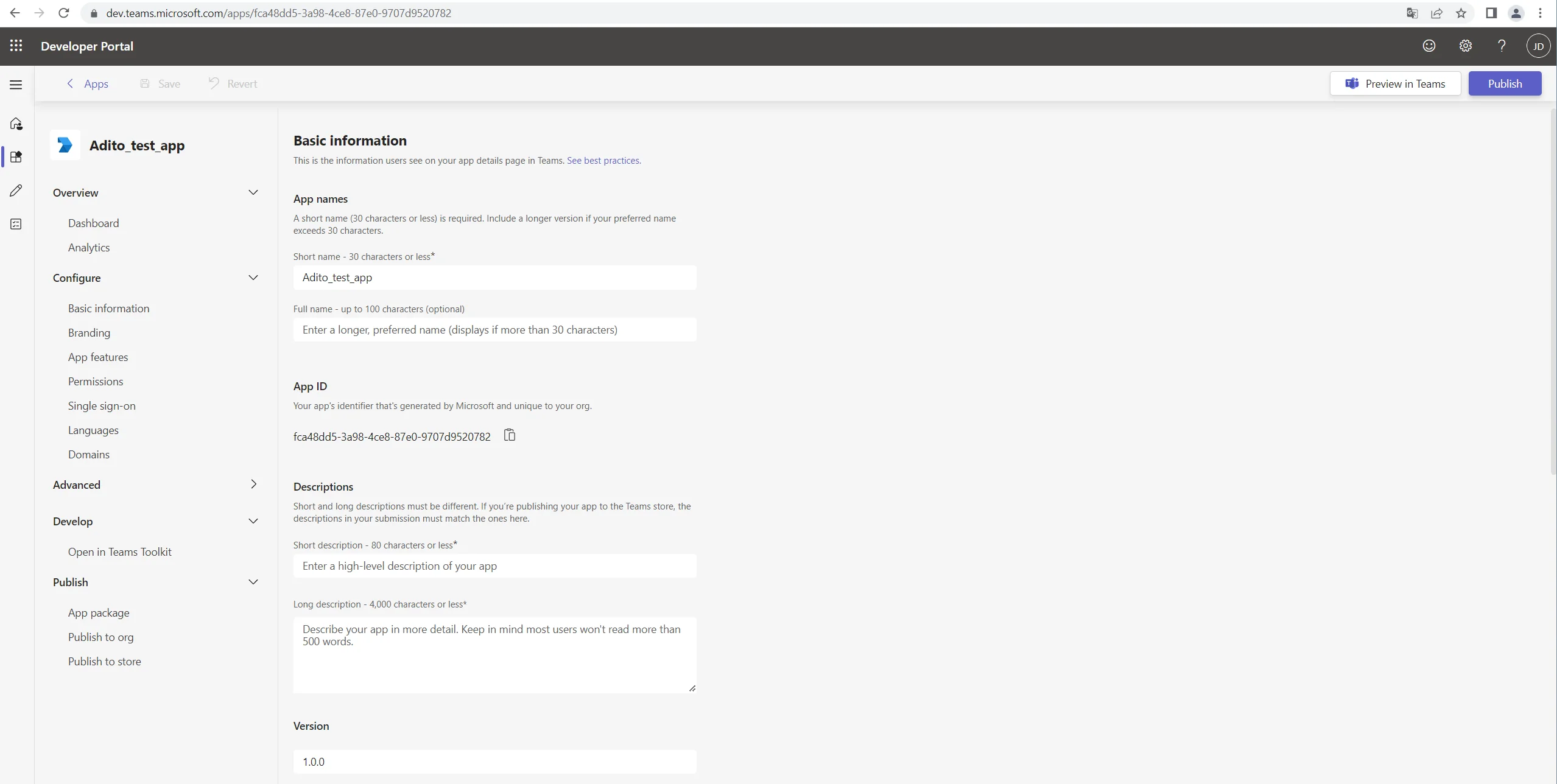The height and width of the screenshot is (784, 1557).
Task: Expand the Advanced section chevron
Action: [253, 485]
